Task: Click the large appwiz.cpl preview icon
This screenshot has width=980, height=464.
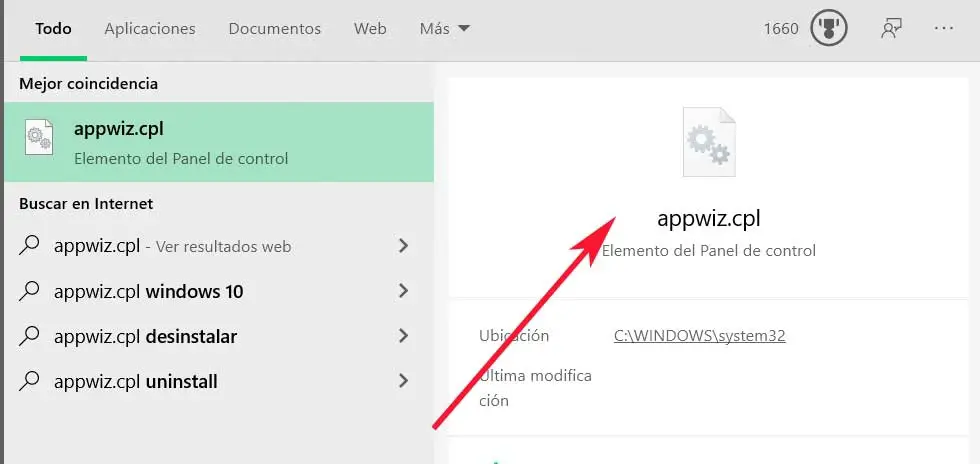Action: (709, 142)
